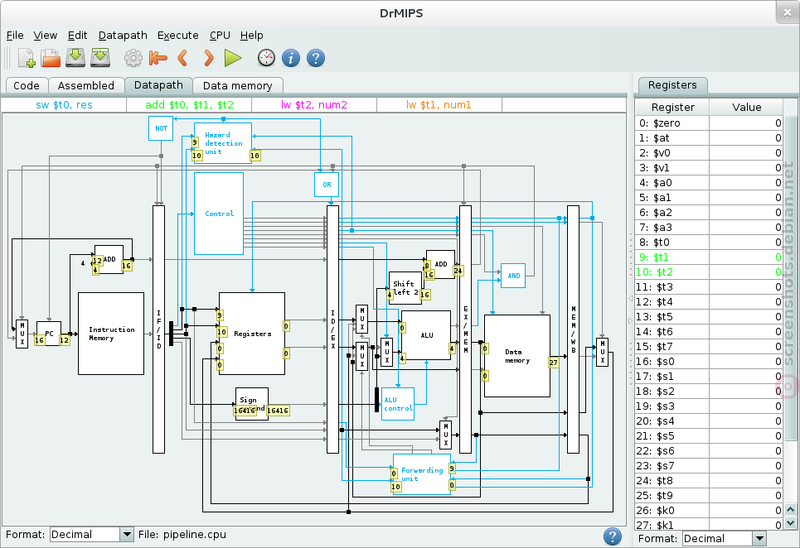
Task: Close the DrMIPS window
Action: 786,12
